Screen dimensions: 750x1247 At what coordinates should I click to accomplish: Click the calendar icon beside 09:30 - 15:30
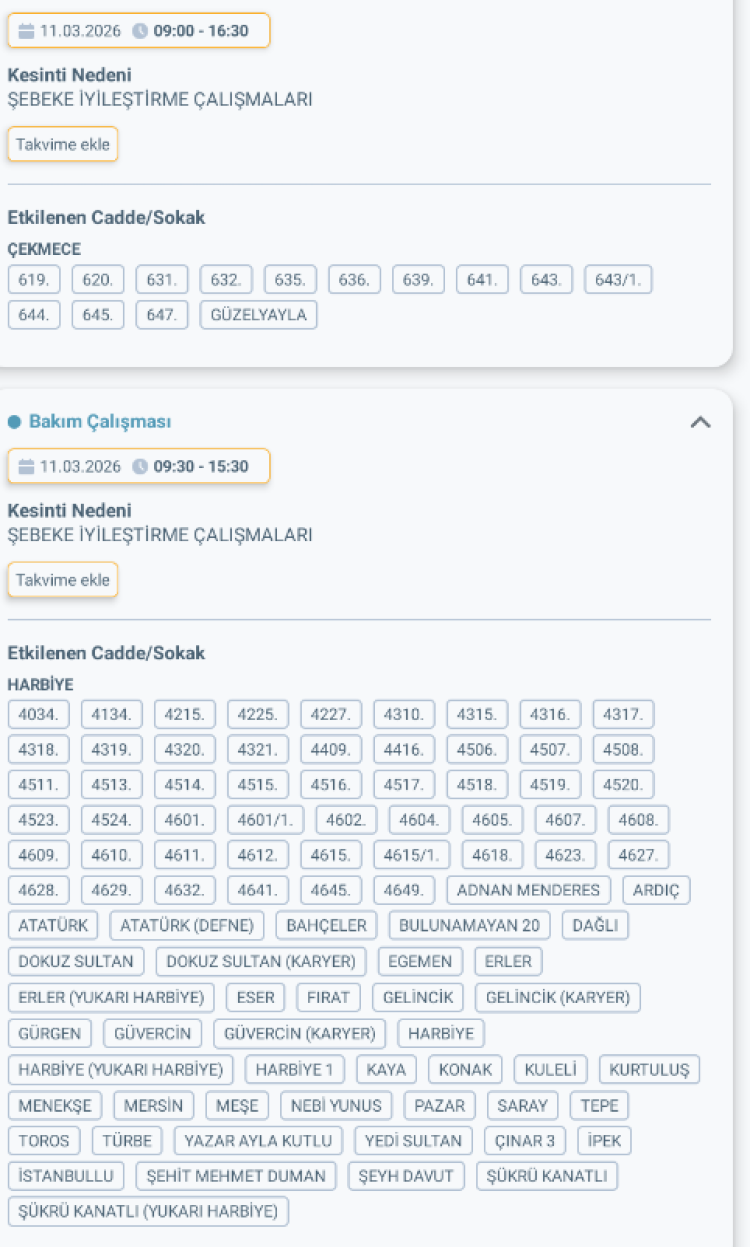26,467
